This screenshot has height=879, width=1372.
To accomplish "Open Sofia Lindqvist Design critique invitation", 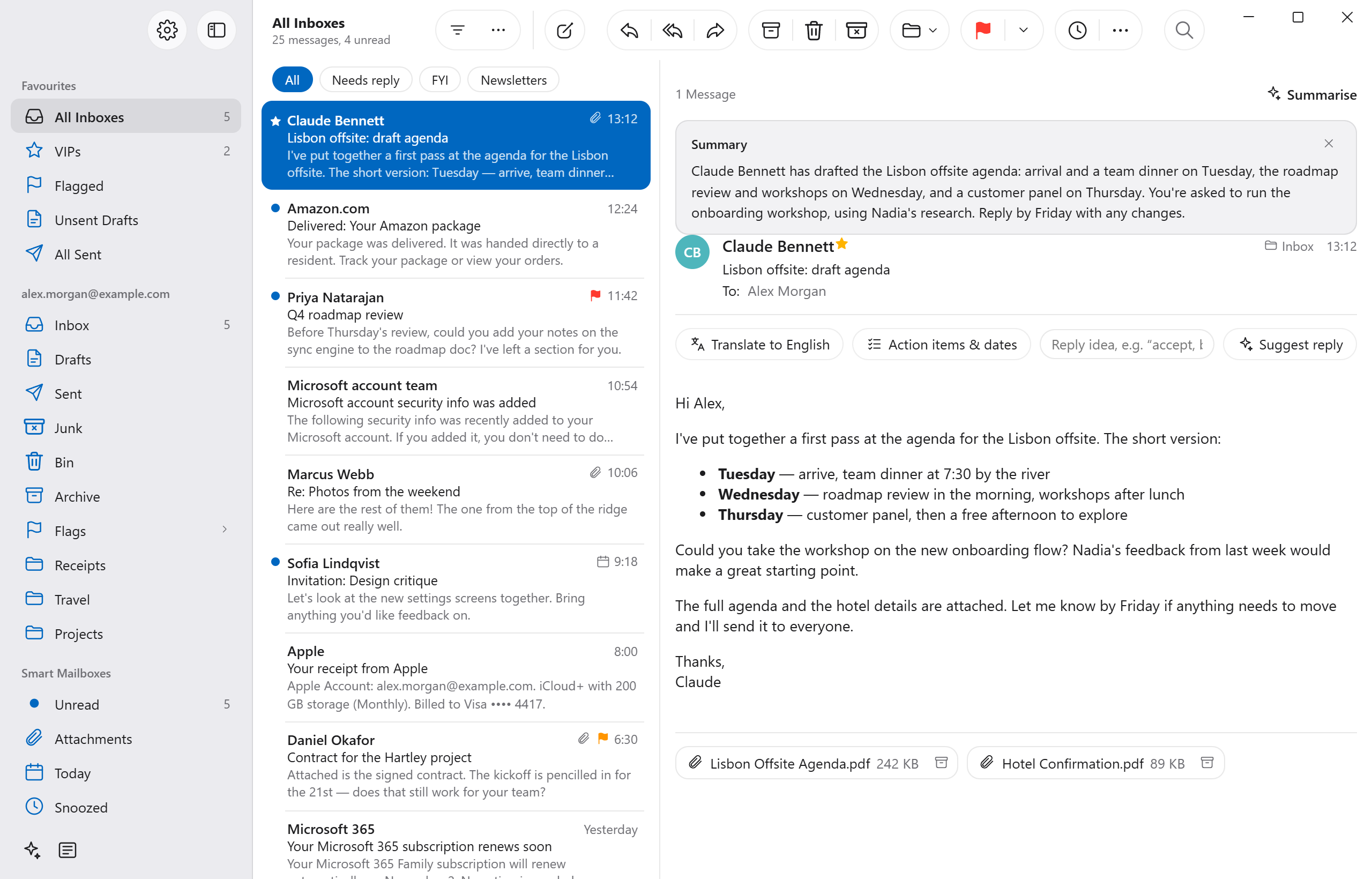I will click(456, 589).
